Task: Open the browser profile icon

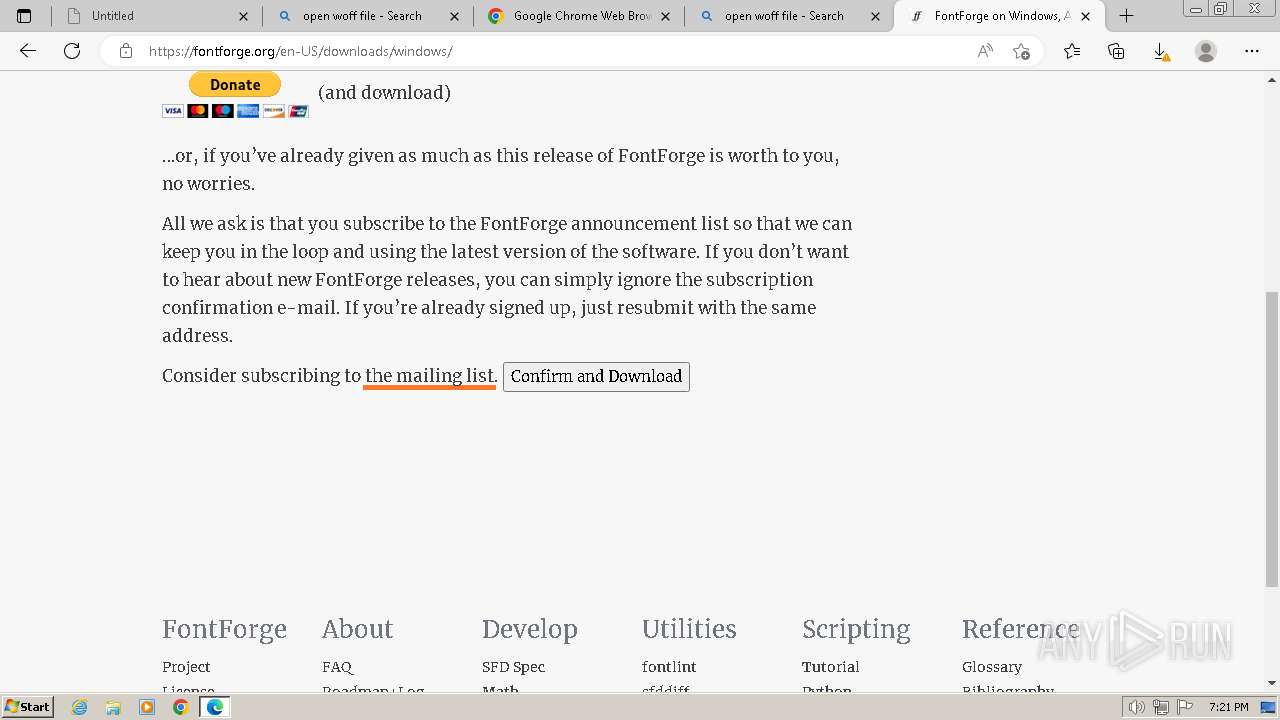Action: (x=1206, y=51)
